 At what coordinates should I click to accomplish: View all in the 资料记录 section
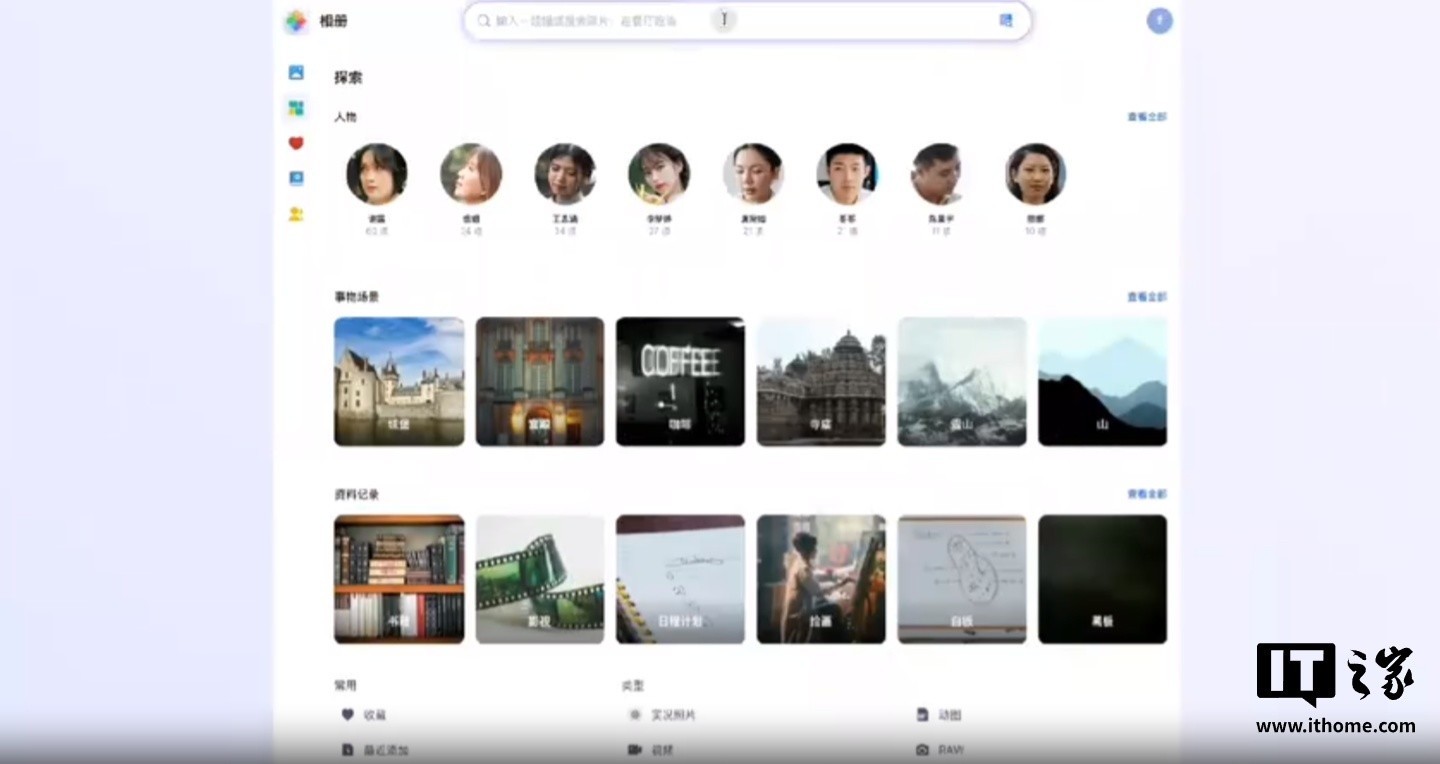point(1146,494)
